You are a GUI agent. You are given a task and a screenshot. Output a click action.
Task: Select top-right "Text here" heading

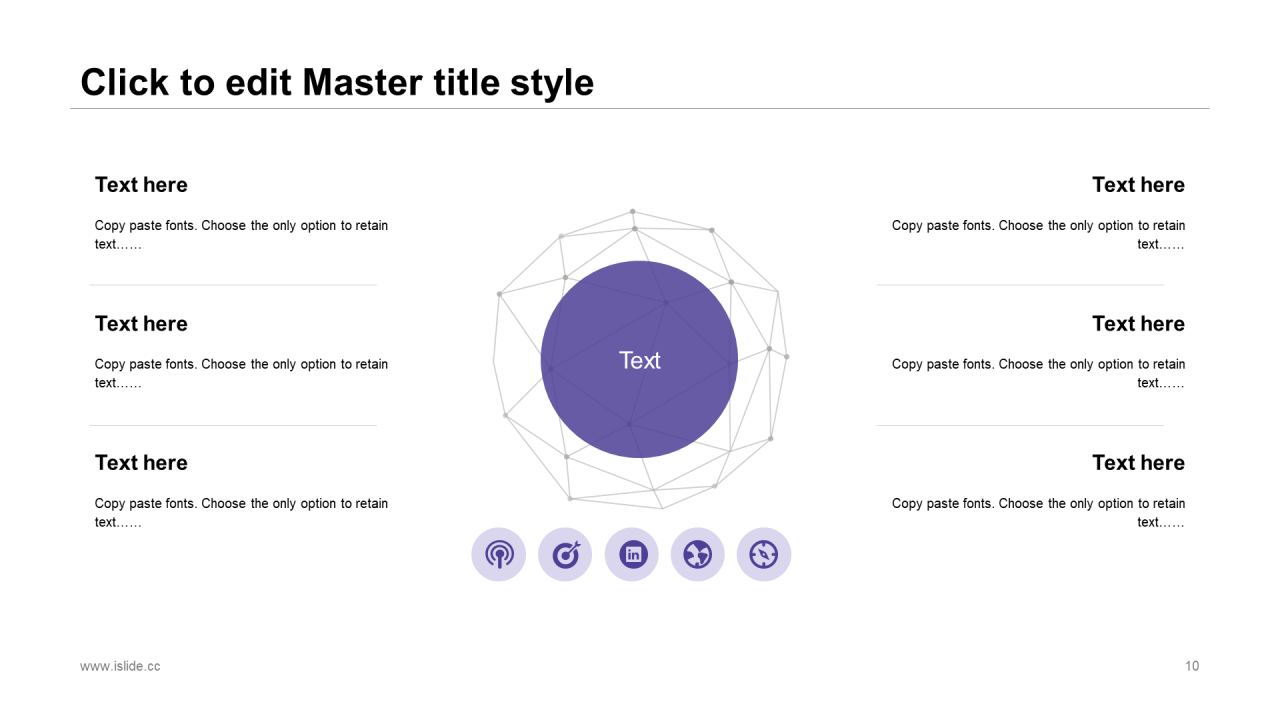coord(1138,185)
